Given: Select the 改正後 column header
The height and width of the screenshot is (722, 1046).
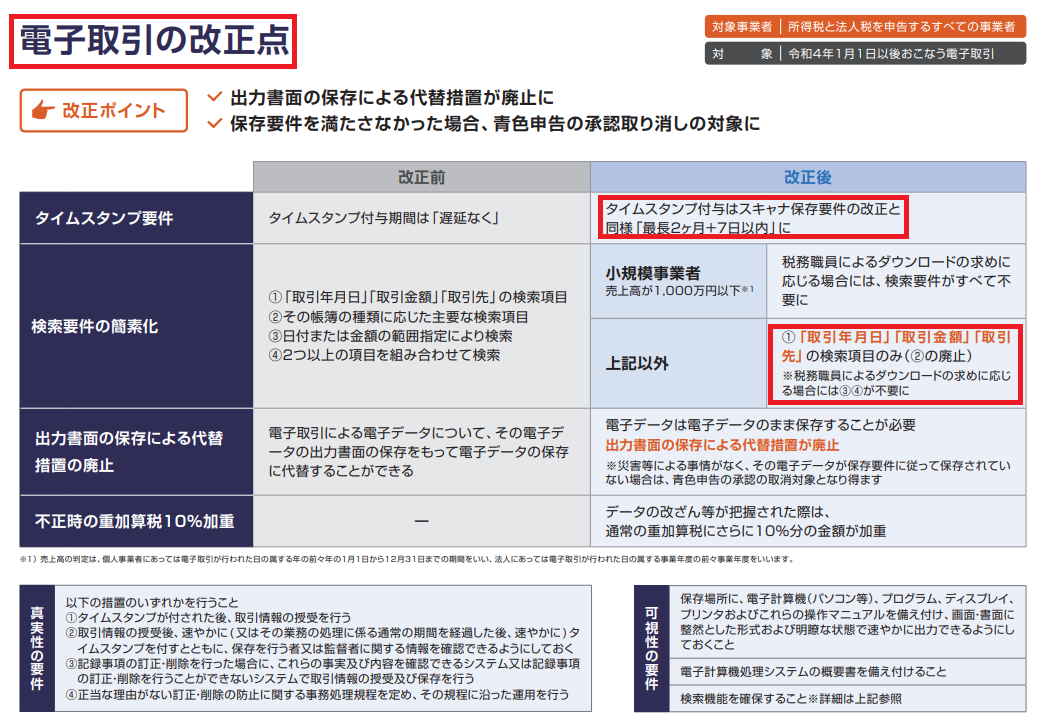Looking at the screenshot, I should point(807,177).
